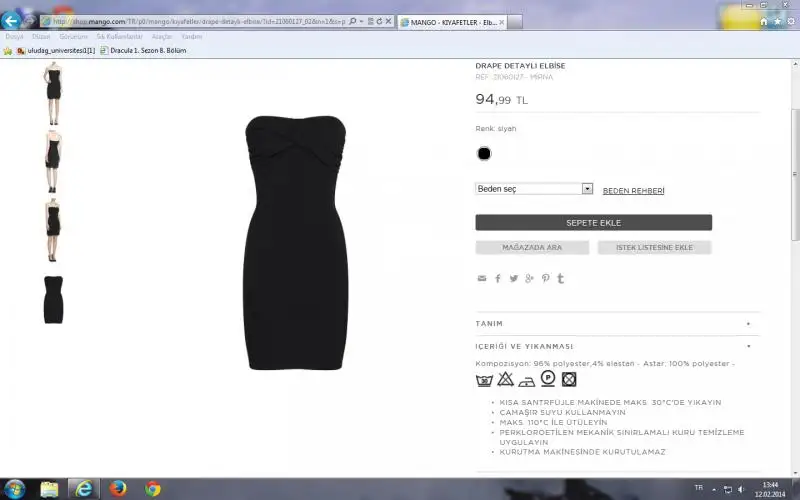Close the MANGO - KIYAFETLER tab

(502, 22)
